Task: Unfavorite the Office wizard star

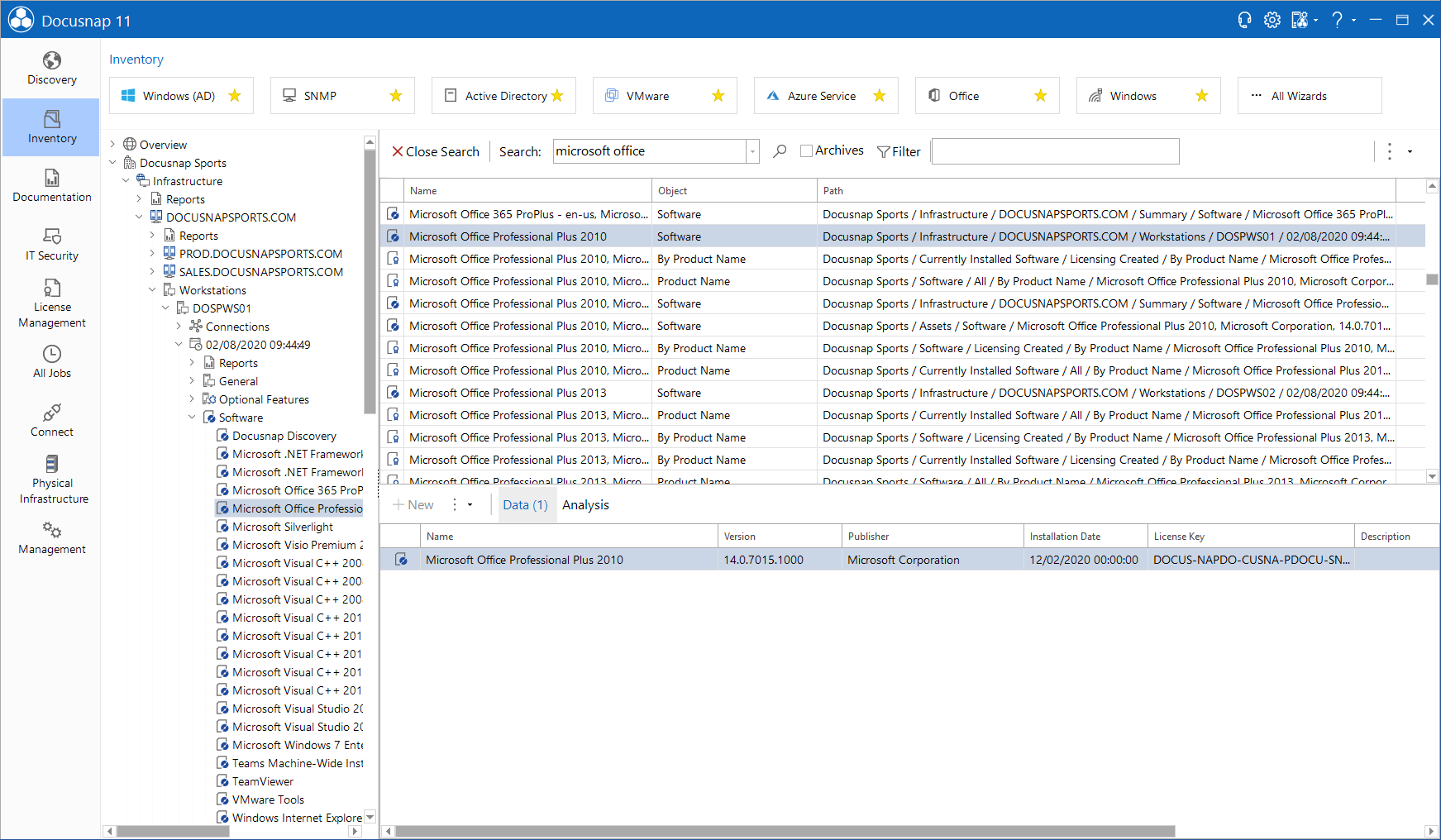Action: click(1041, 96)
